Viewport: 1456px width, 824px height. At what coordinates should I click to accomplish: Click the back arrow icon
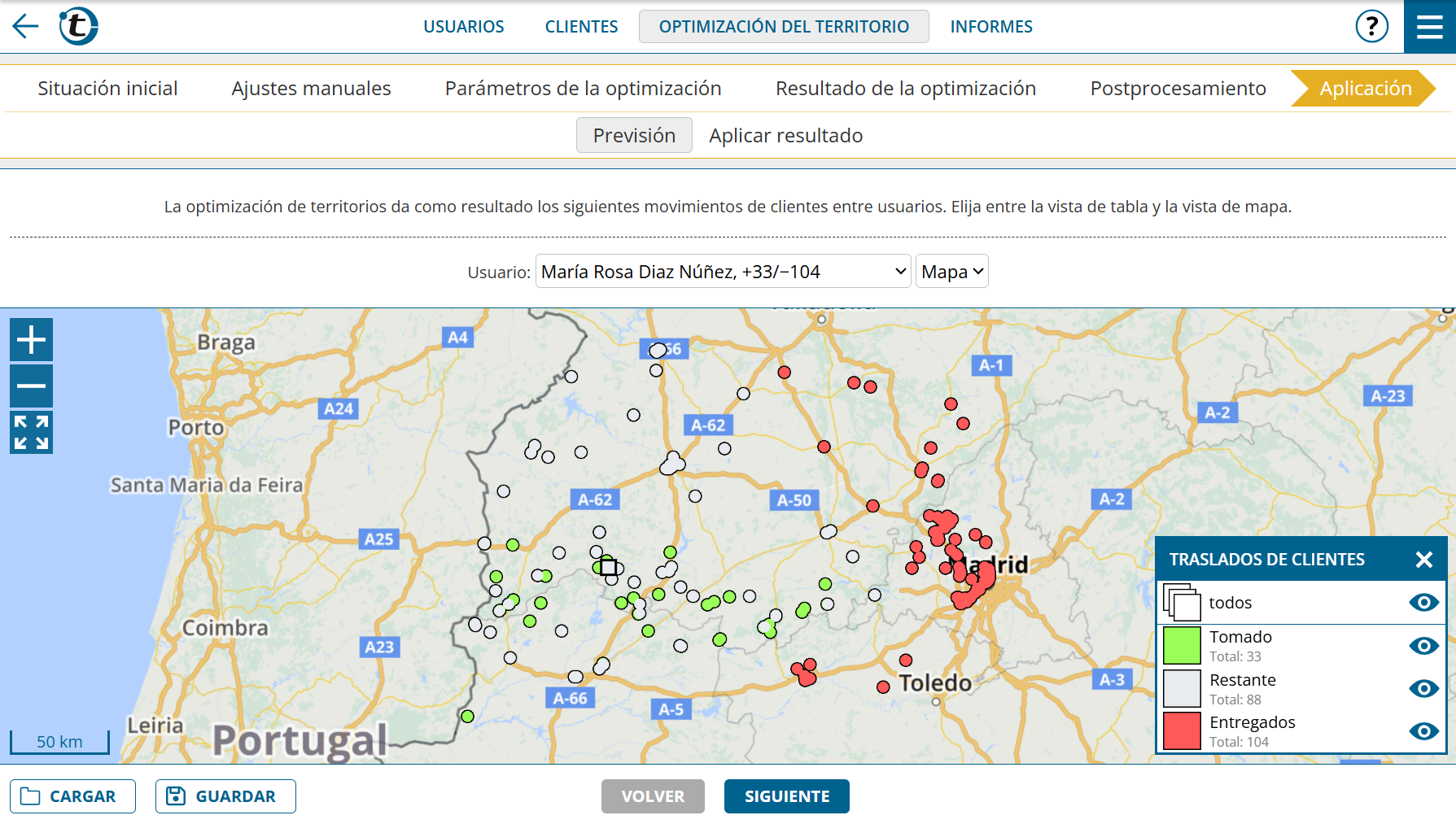pos(25,26)
